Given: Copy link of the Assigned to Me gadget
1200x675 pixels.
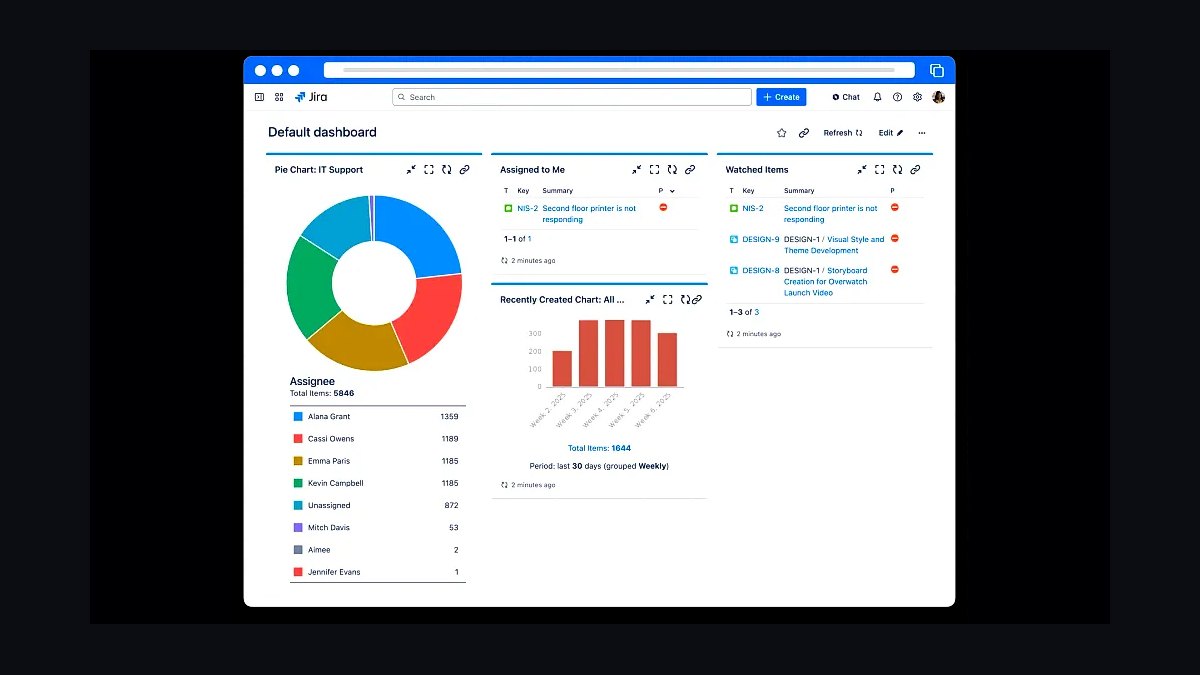Looking at the screenshot, I should click(690, 170).
